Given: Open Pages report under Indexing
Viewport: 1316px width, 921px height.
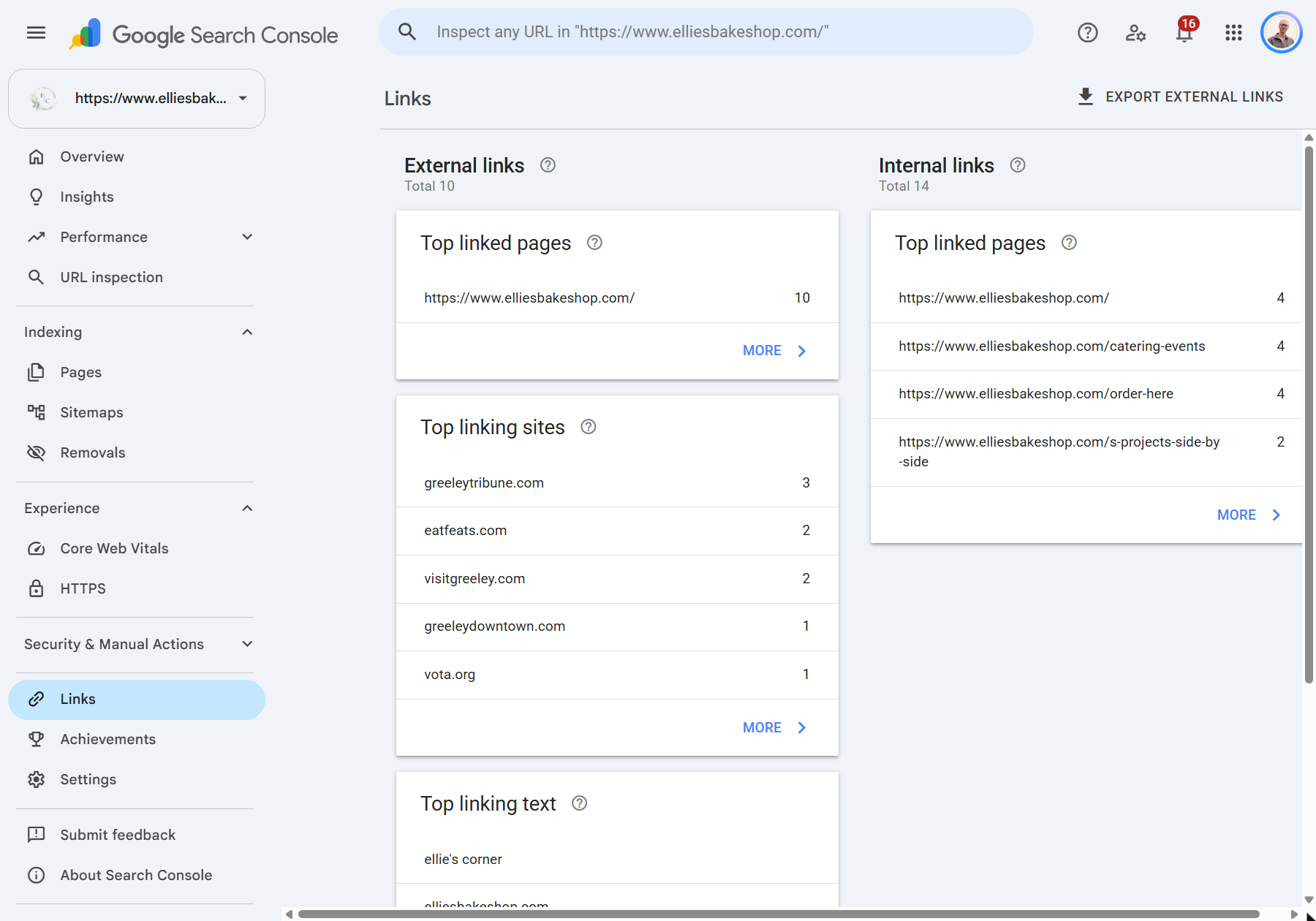Looking at the screenshot, I should 137,372.
